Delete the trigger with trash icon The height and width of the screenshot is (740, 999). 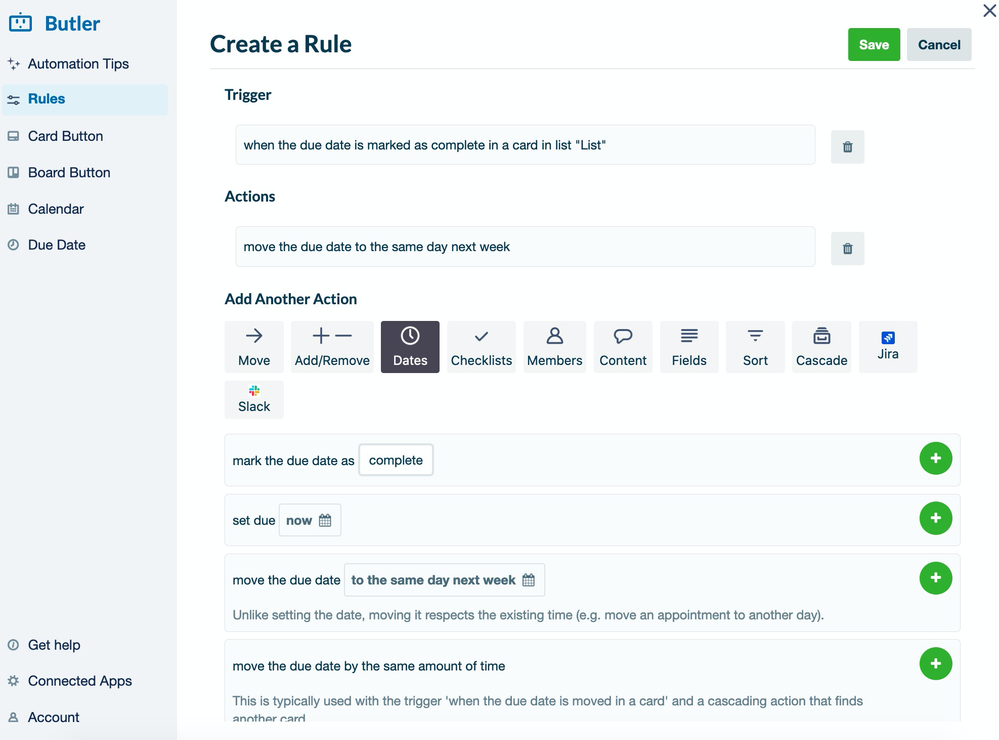847,147
